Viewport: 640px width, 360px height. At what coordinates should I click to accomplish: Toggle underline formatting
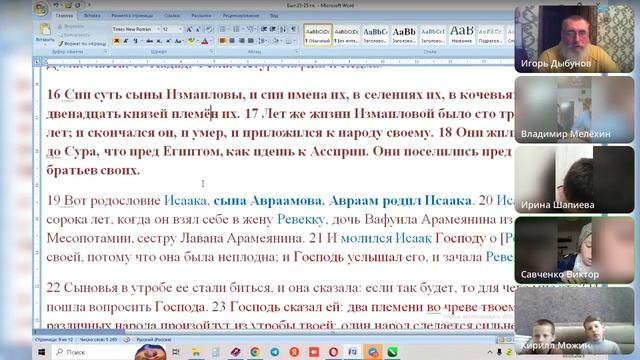(x=135, y=41)
